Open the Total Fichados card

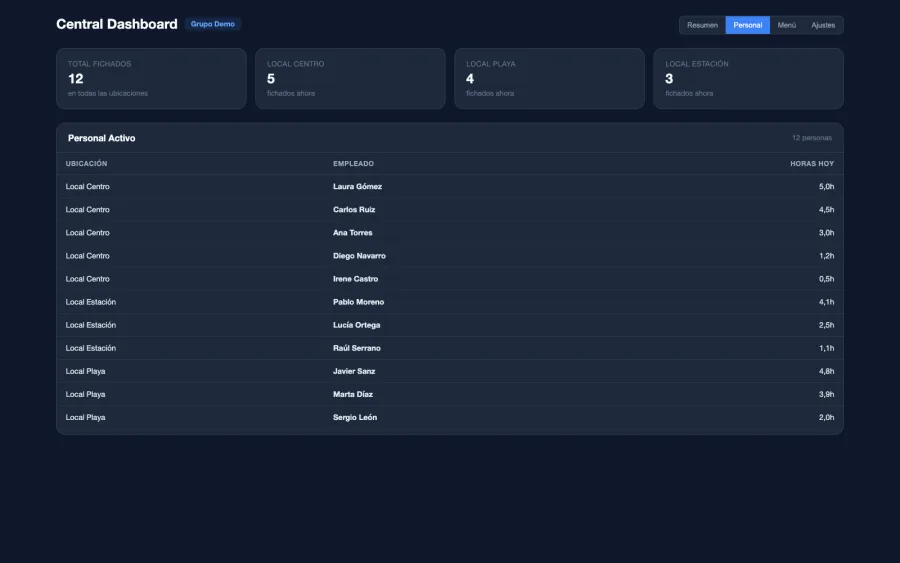(x=152, y=79)
